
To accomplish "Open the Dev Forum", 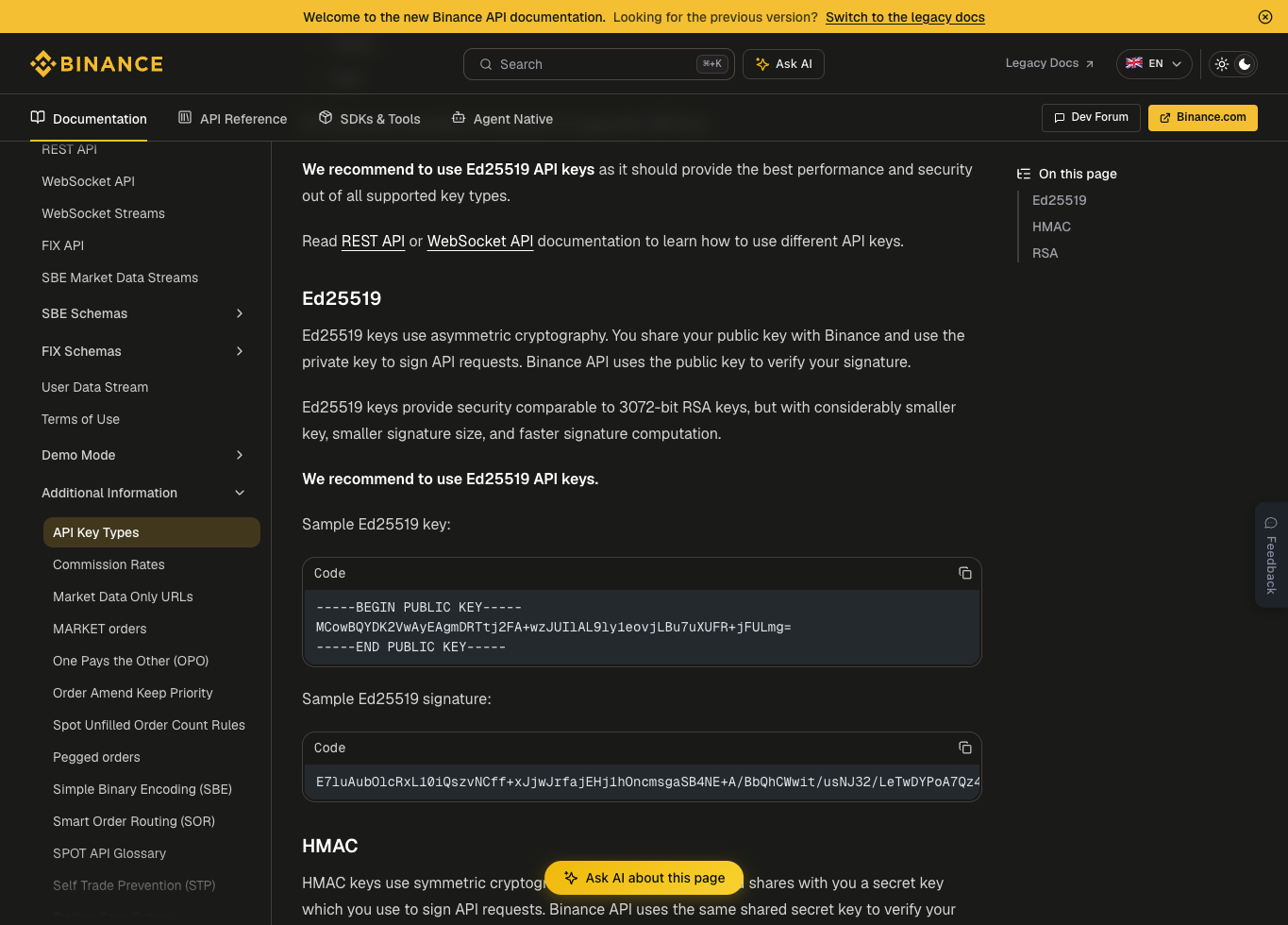I will tap(1091, 118).
